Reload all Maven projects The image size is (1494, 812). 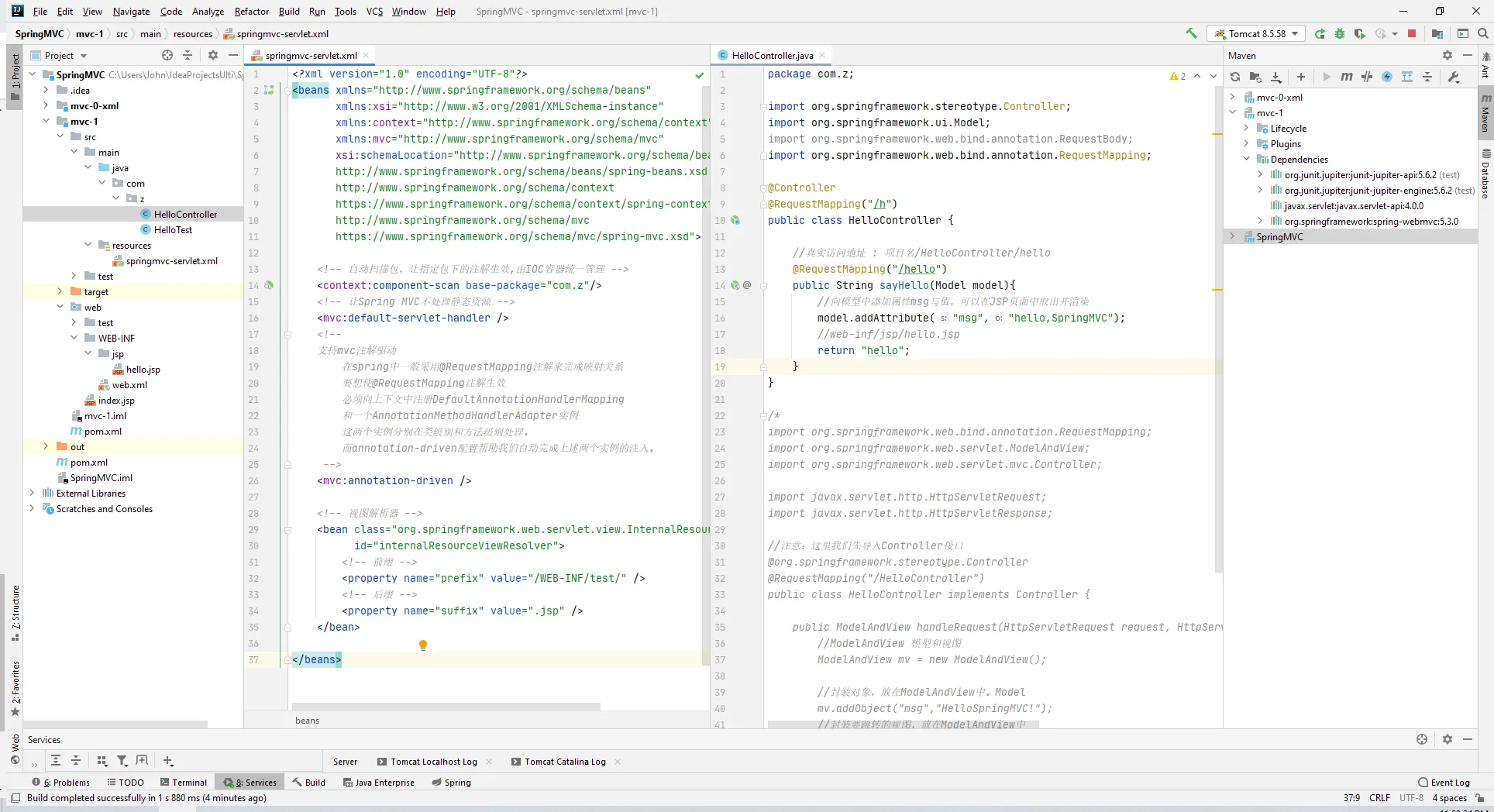1235,77
